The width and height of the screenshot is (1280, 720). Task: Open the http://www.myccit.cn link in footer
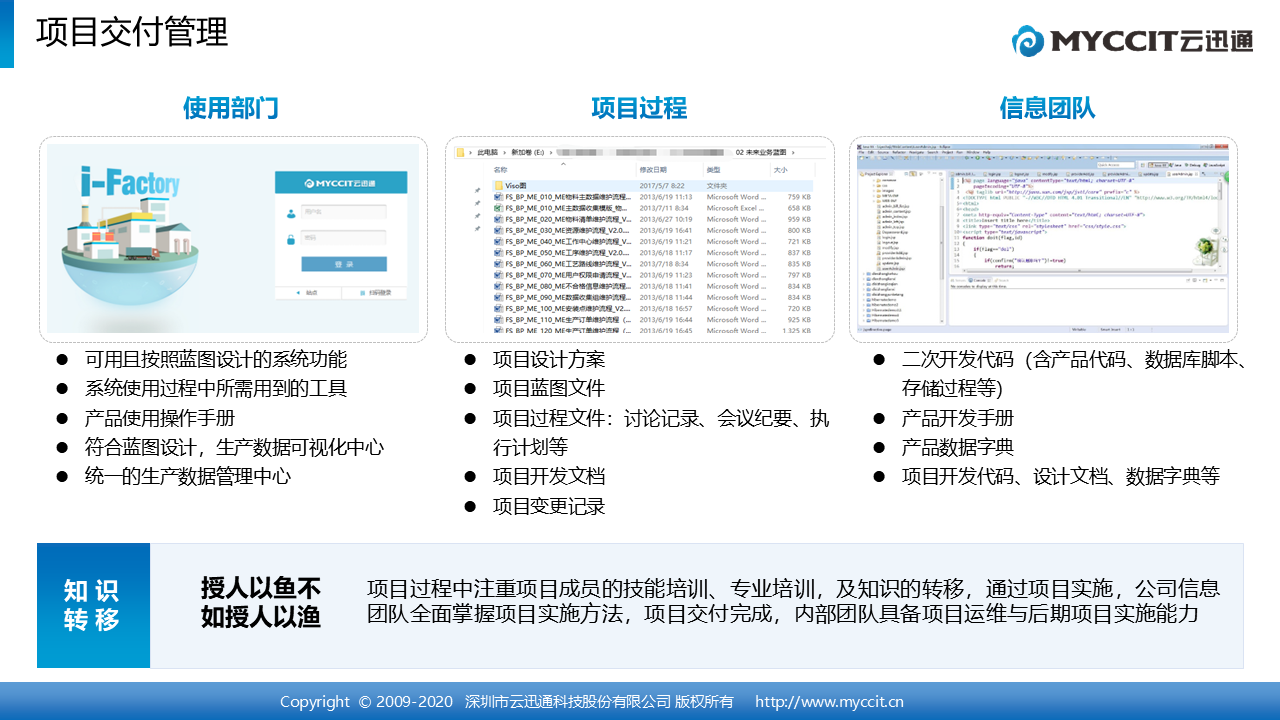pyautogui.click(x=829, y=702)
